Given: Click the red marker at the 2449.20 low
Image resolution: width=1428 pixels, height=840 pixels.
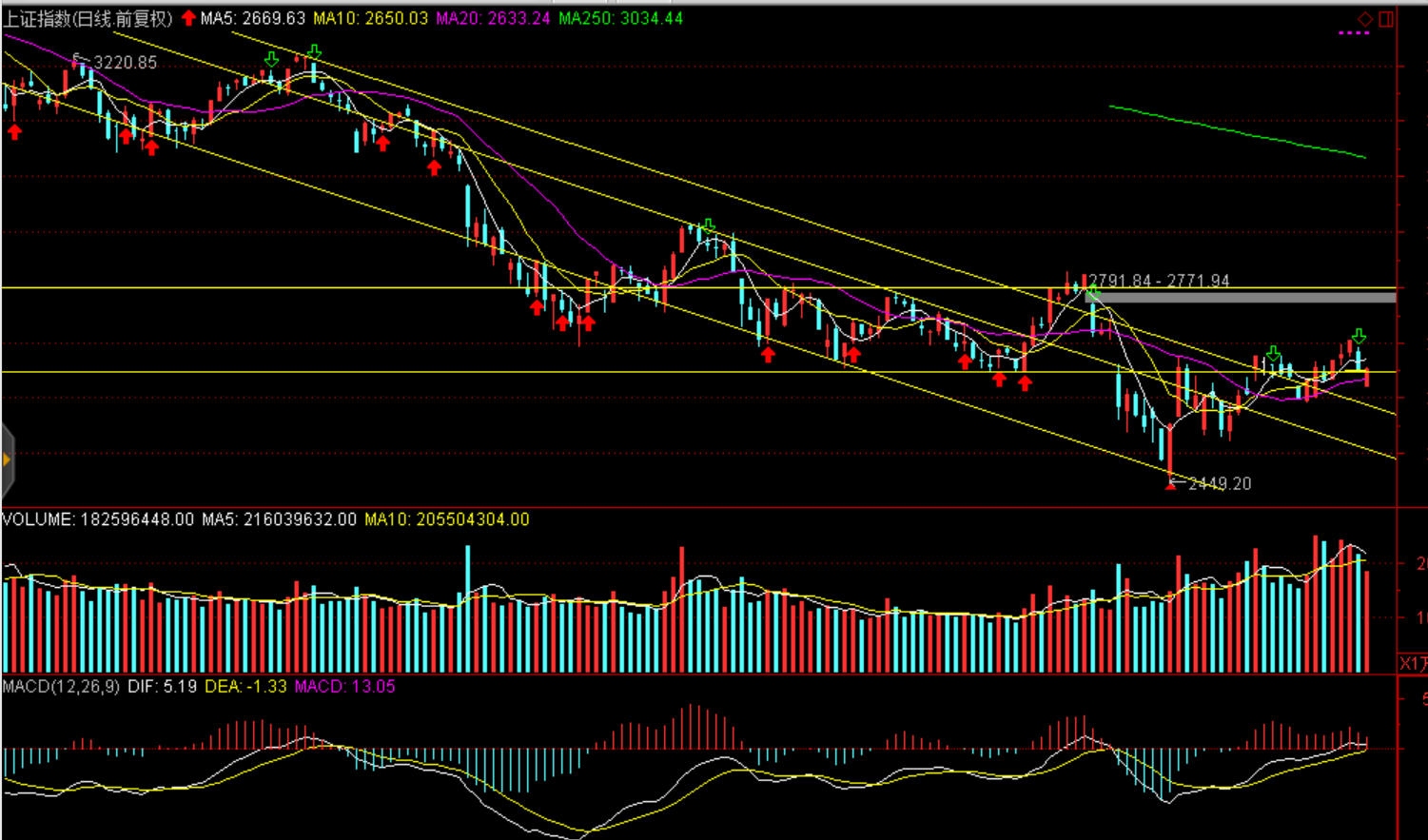Looking at the screenshot, I should pos(1170,485).
